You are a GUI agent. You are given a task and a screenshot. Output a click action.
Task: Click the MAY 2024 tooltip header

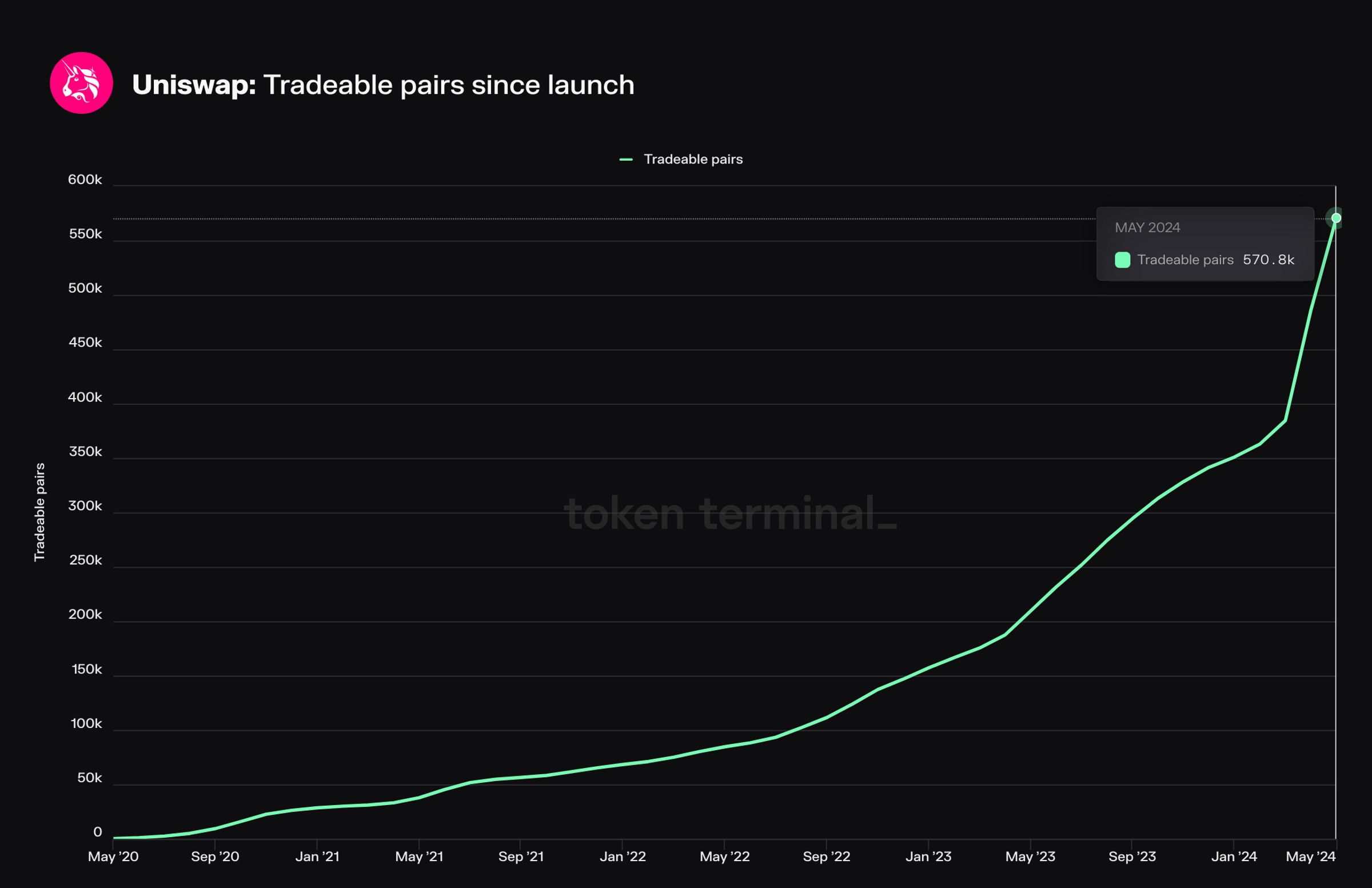(1147, 228)
